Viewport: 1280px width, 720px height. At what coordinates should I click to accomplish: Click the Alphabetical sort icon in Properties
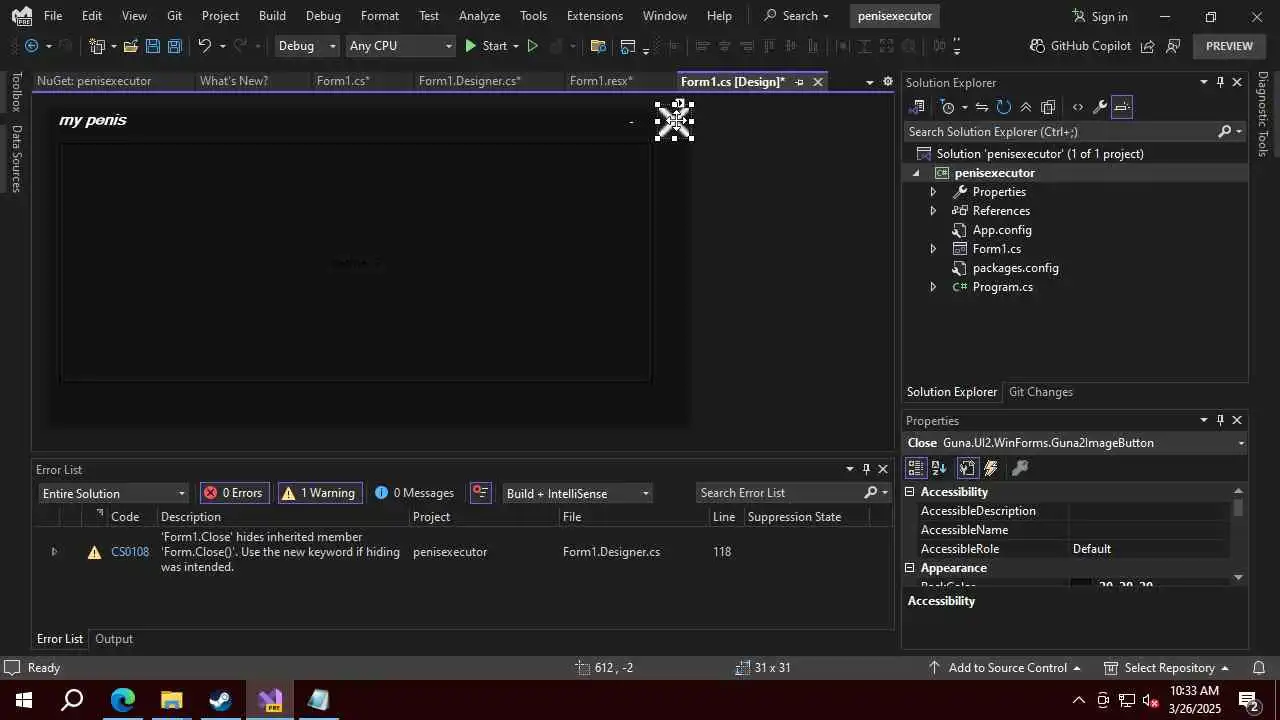click(939, 468)
